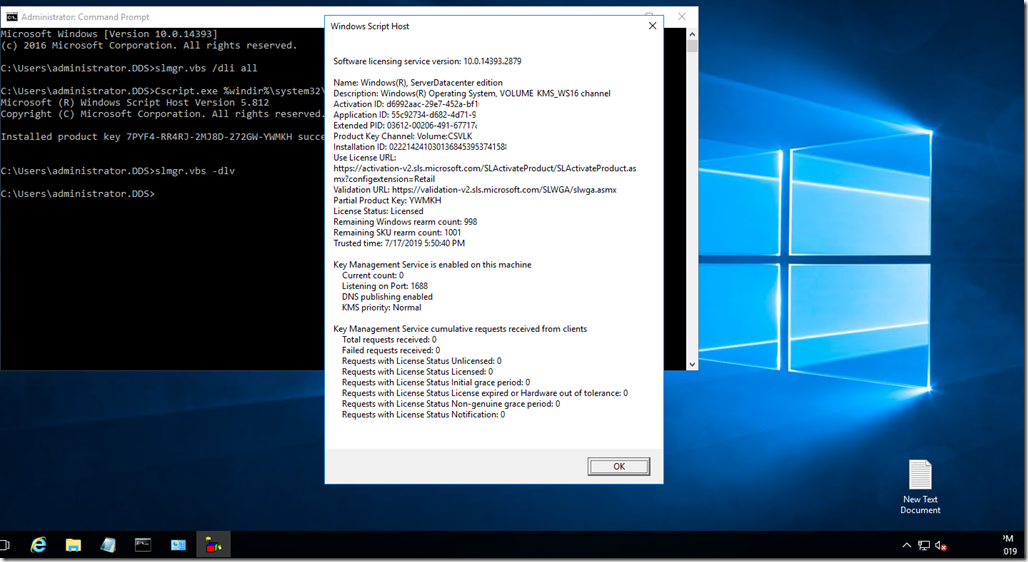The width and height of the screenshot is (1028, 562).
Task: Open the network status tray icon
Action: pyautogui.click(x=923, y=546)
